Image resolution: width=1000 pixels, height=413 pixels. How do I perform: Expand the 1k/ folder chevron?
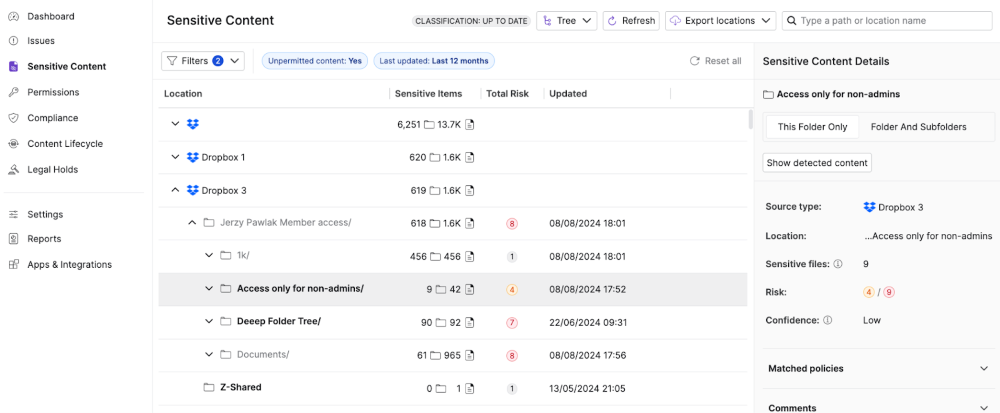click(x=208, y=256)
